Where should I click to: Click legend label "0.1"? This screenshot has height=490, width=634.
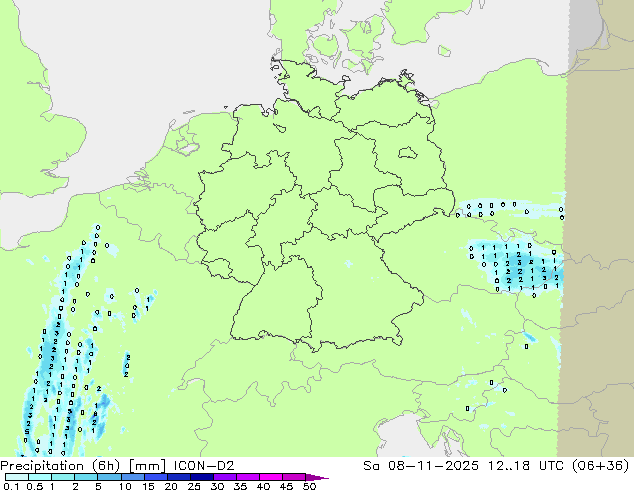pyautogui.click(x=11, y=486)
